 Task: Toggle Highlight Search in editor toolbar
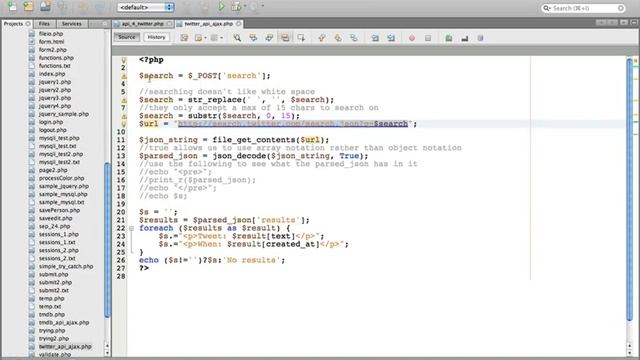285,38
